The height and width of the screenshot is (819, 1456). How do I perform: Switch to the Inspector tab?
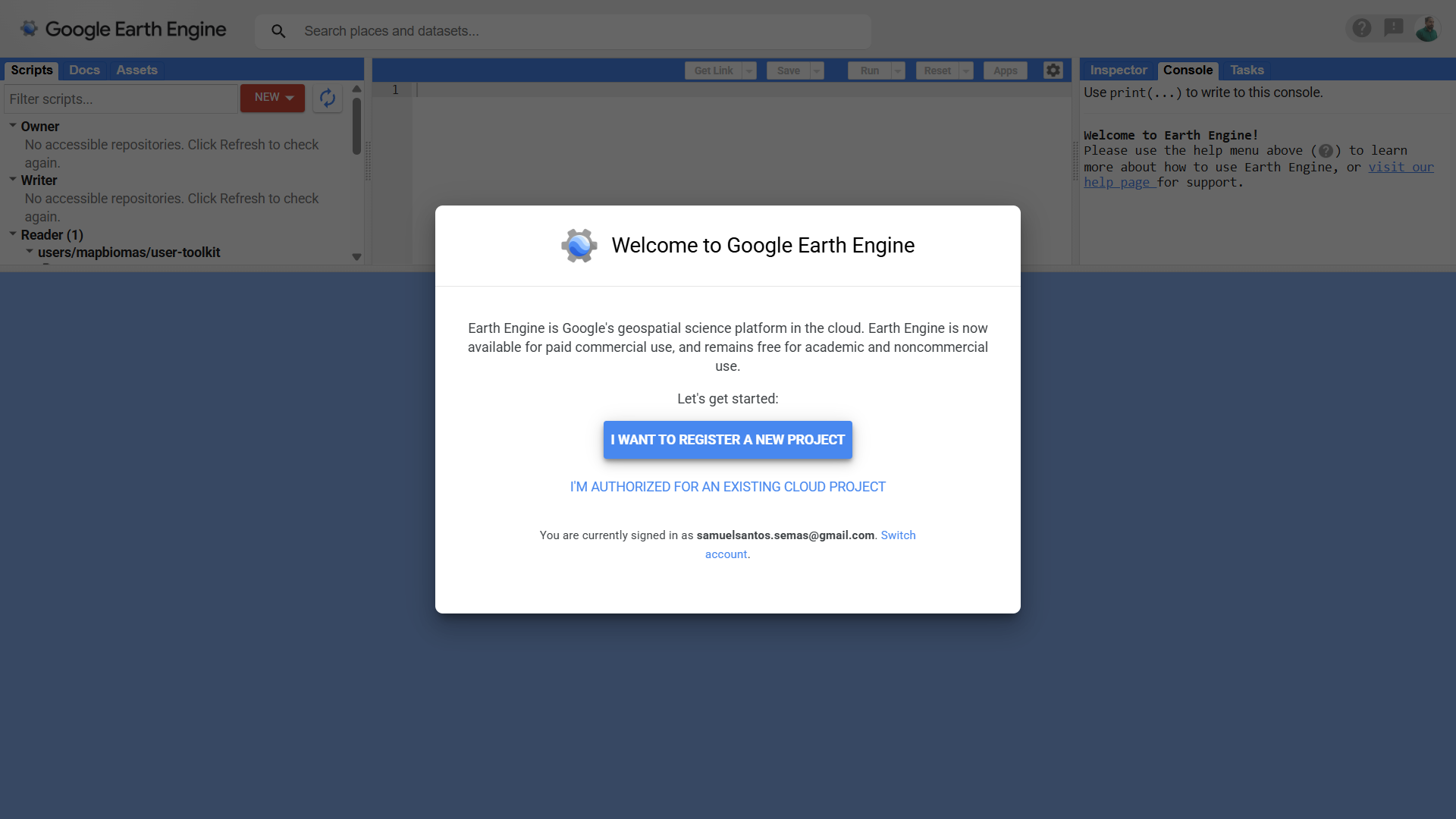pos(1118,70)
